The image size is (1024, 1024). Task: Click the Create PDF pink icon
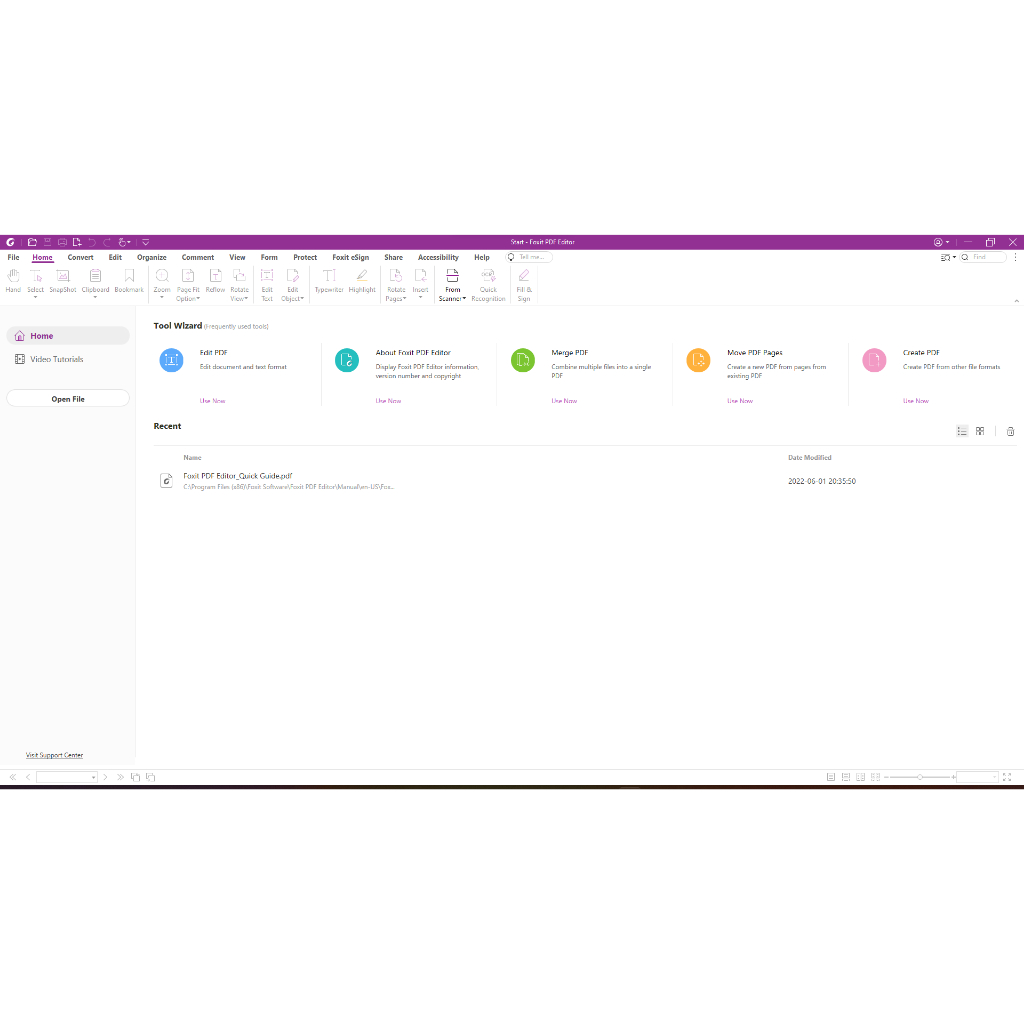tap(874, 361)
